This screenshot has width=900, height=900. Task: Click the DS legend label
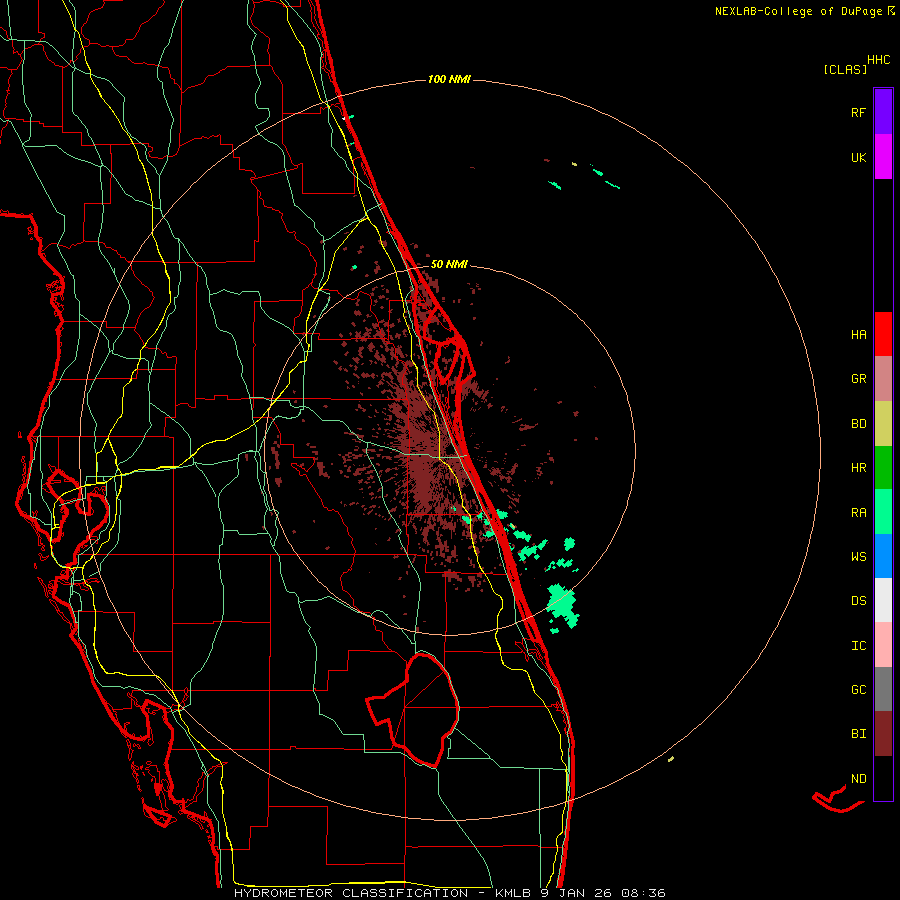click(x=858, y=601)
